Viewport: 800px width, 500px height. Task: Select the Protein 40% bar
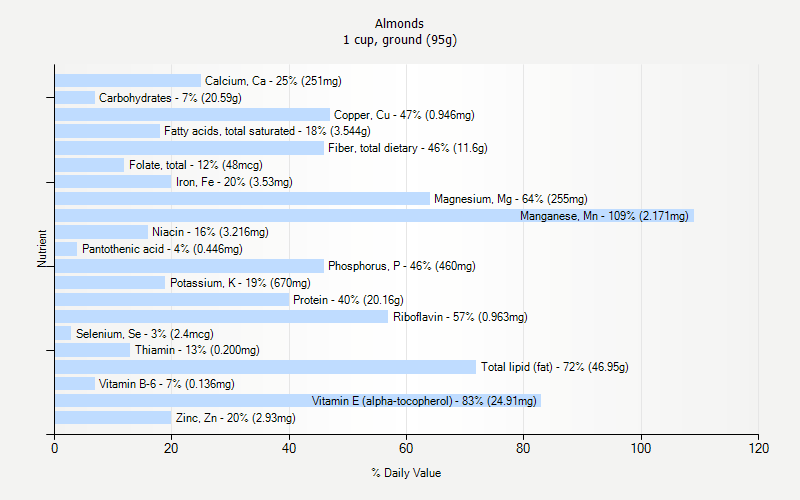(x=172, y=299)
